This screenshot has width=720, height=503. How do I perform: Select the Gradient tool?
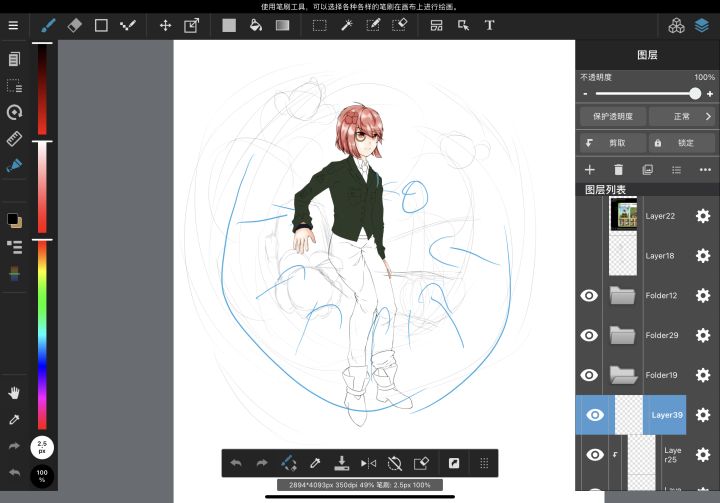[282, 25]
